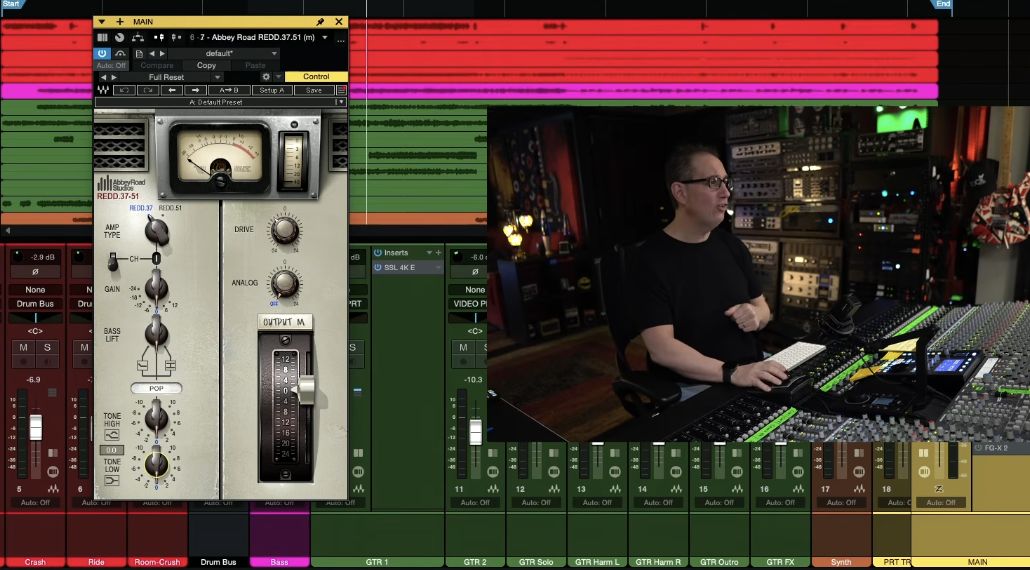
Task: Open the A: Default Preset menu arrow
Action: (340, 102)
